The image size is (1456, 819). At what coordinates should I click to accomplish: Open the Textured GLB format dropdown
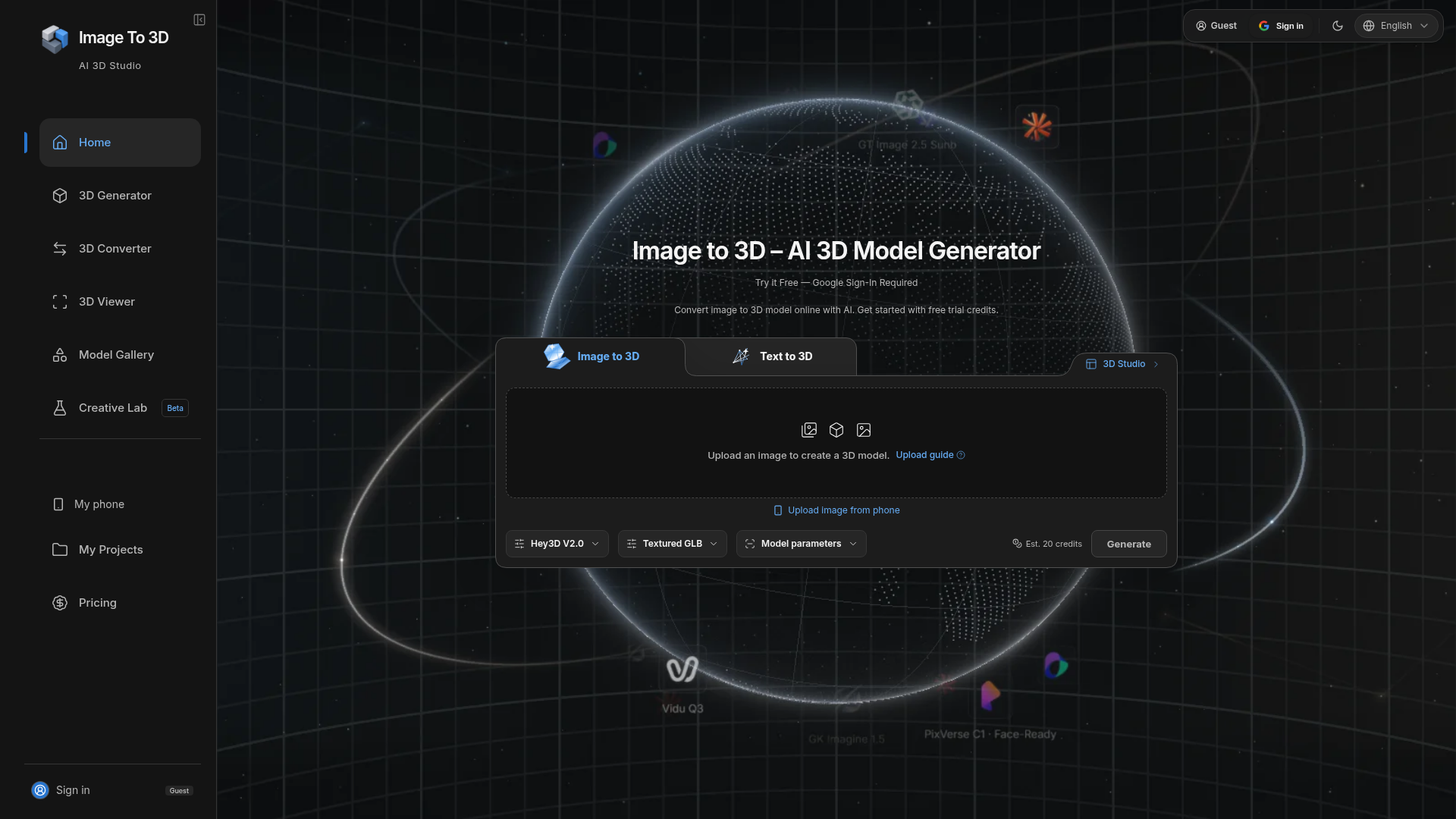click(x=673, y=544)
